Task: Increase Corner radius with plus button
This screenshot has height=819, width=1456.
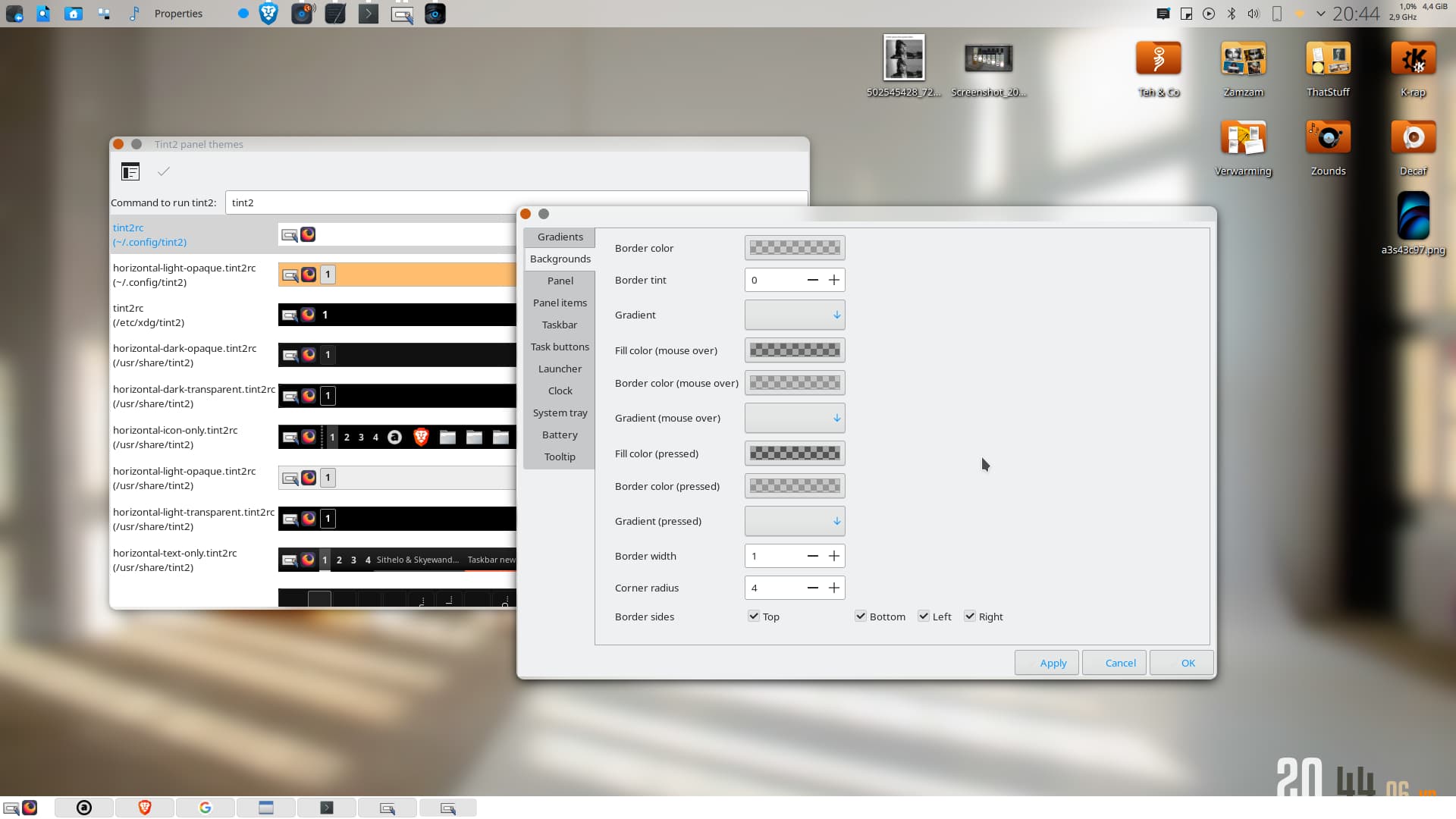Action: coord(834,588)
